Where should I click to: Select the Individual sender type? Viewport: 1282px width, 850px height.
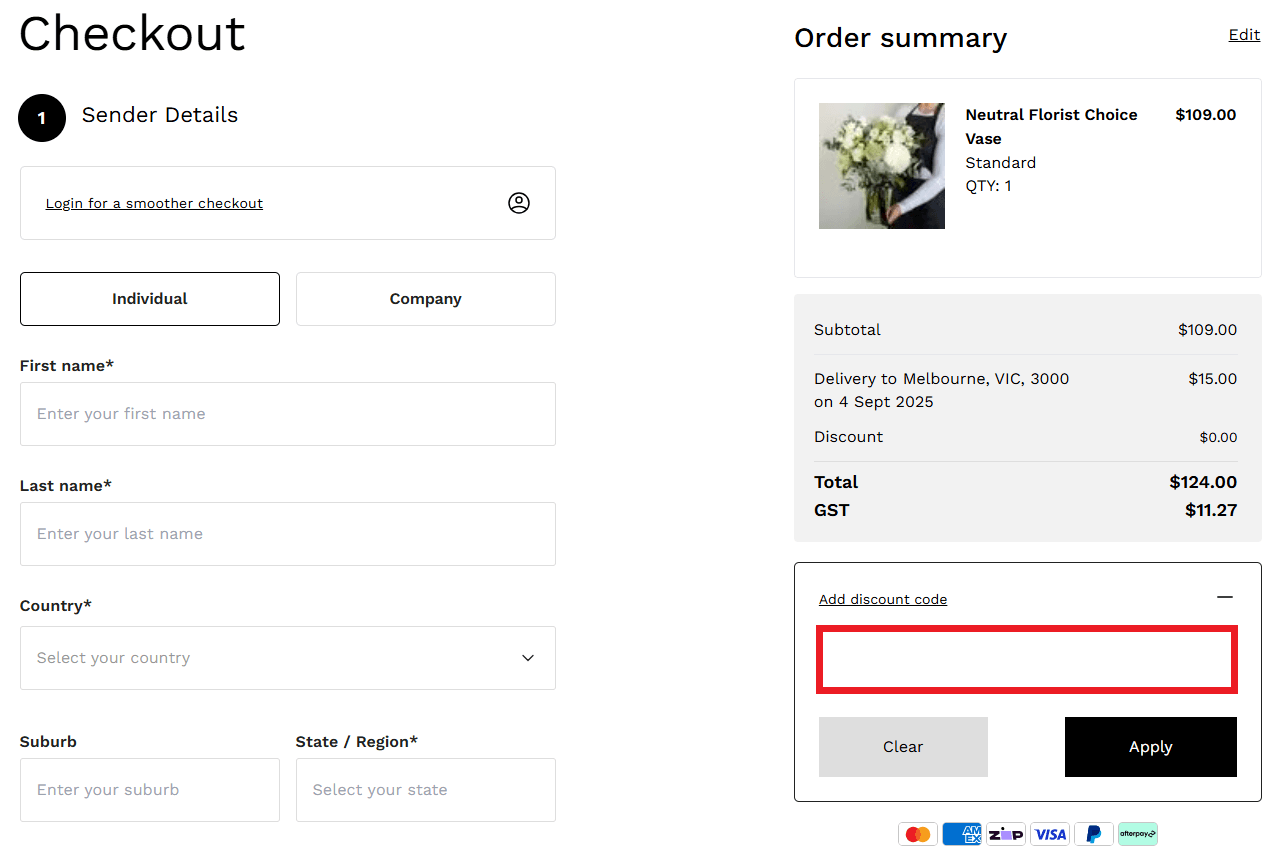coord(149,298)
